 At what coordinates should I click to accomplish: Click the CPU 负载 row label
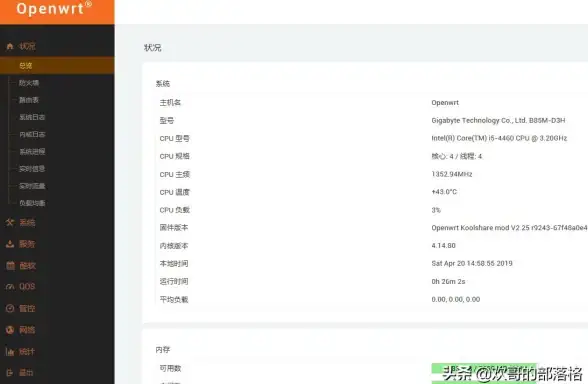(175, 210)
